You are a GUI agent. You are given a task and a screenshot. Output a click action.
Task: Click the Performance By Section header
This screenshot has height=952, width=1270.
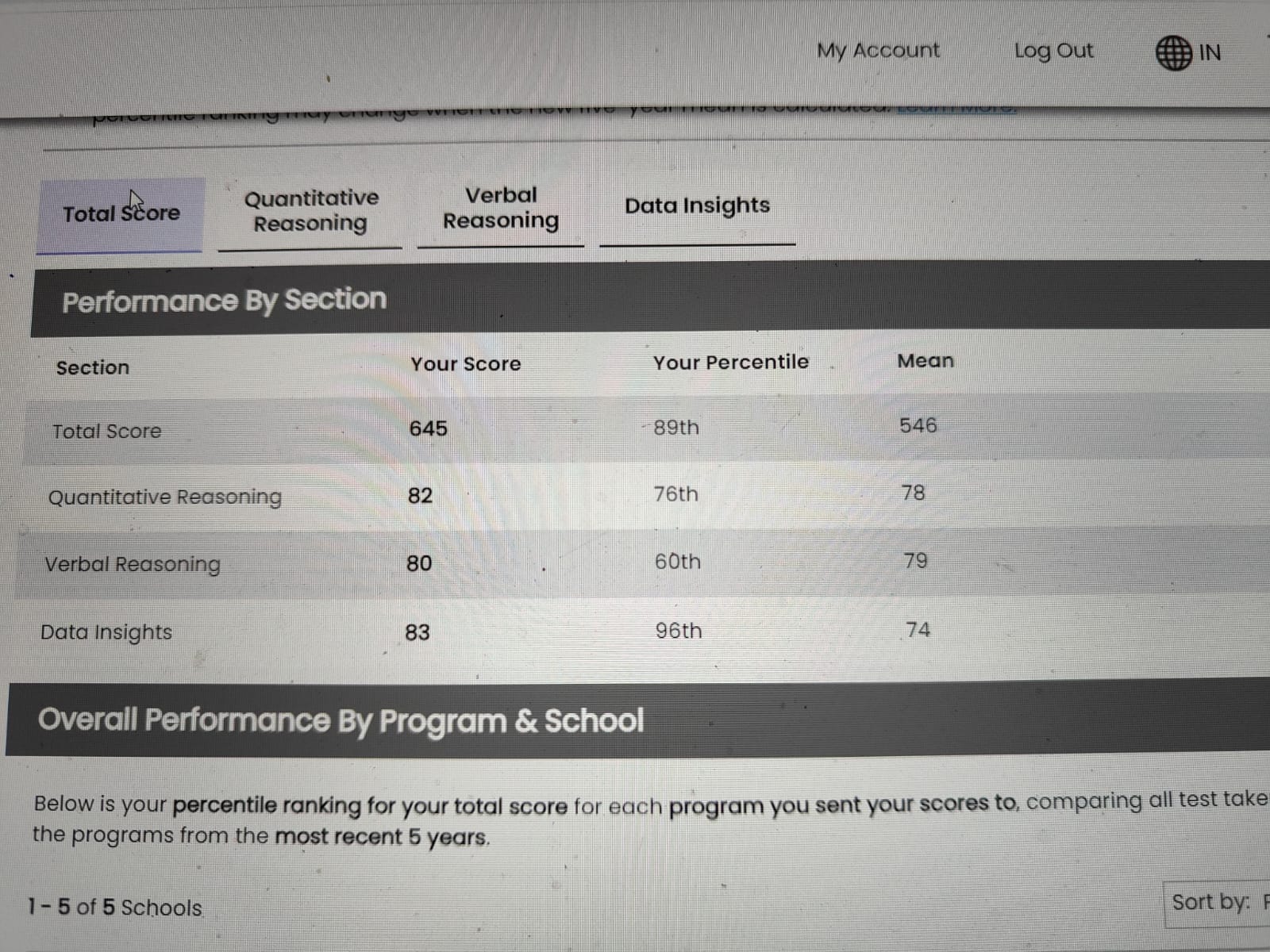coord(225,300)
